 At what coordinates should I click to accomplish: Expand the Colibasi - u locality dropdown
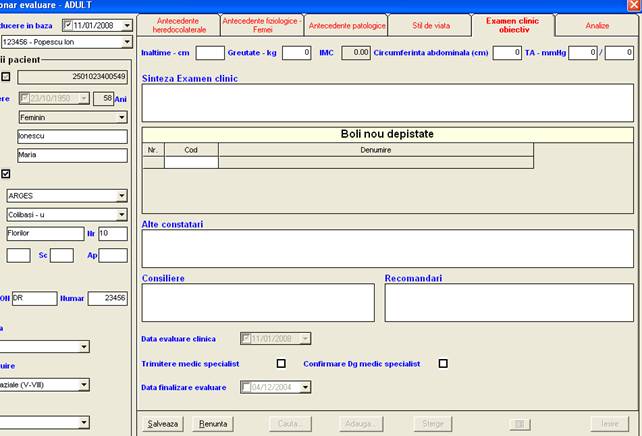pos(122,214)
